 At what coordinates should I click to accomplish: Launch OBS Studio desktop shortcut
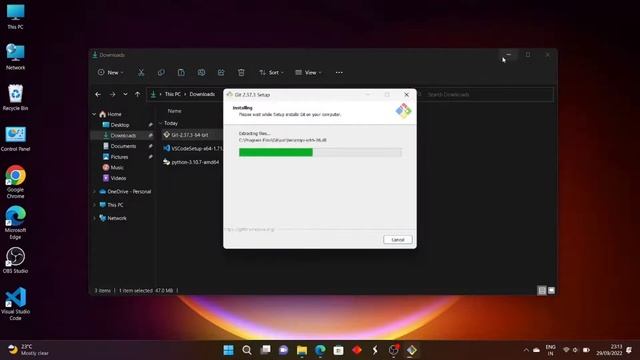(x=15, y=260)
